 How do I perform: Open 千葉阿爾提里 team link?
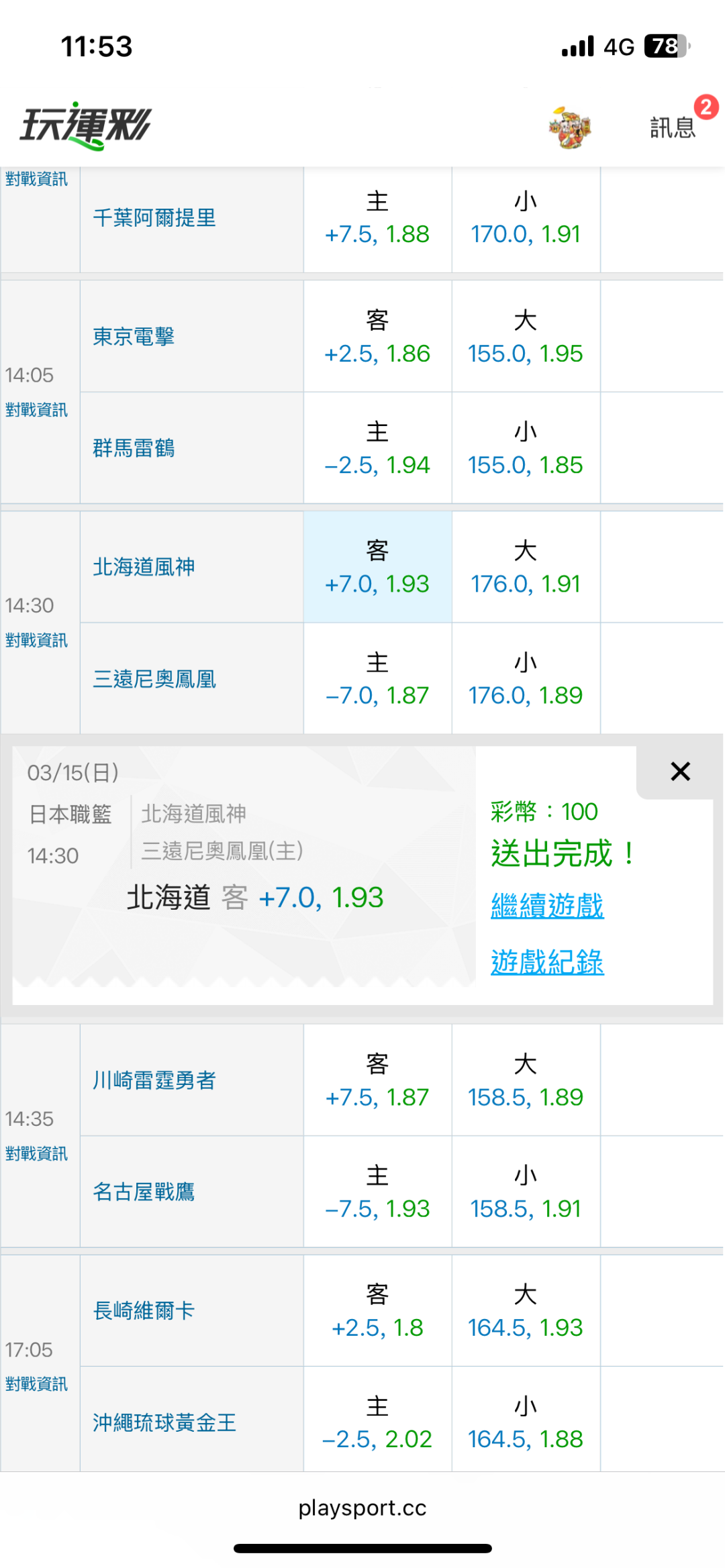[154, 218]
